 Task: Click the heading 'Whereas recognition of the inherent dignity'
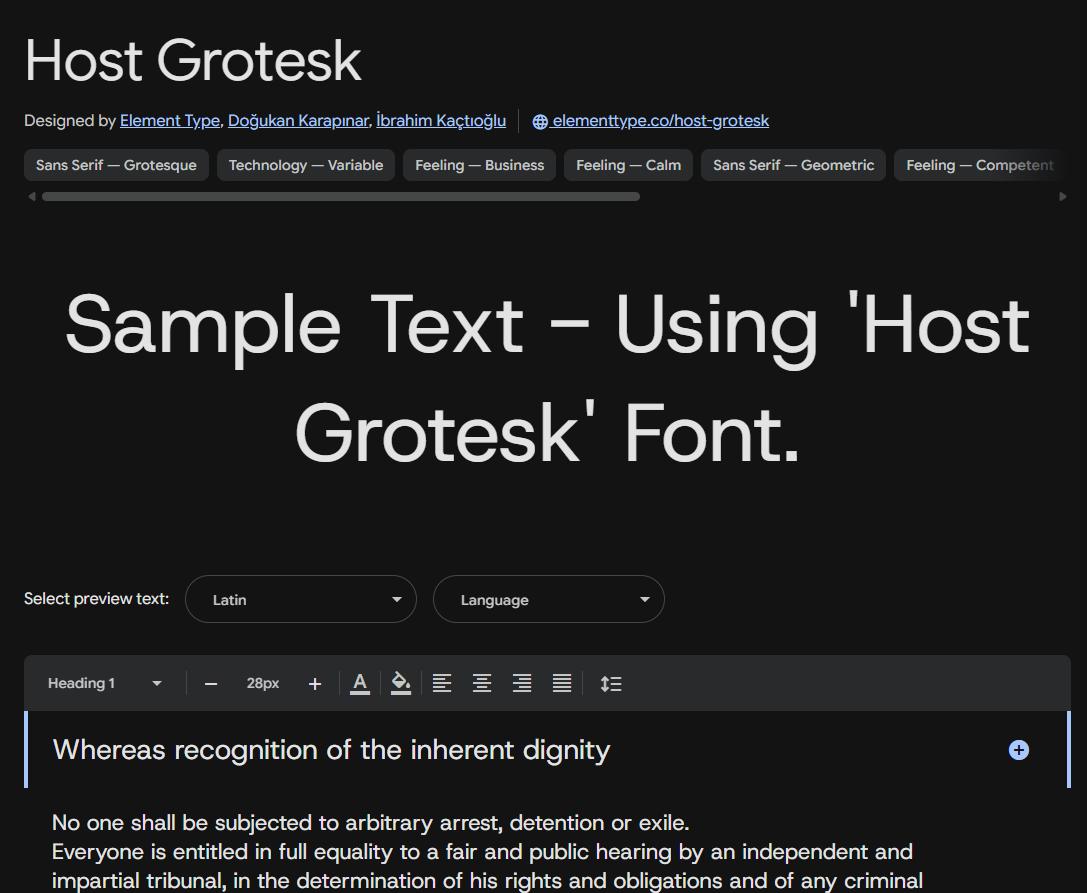pos(331,750)
